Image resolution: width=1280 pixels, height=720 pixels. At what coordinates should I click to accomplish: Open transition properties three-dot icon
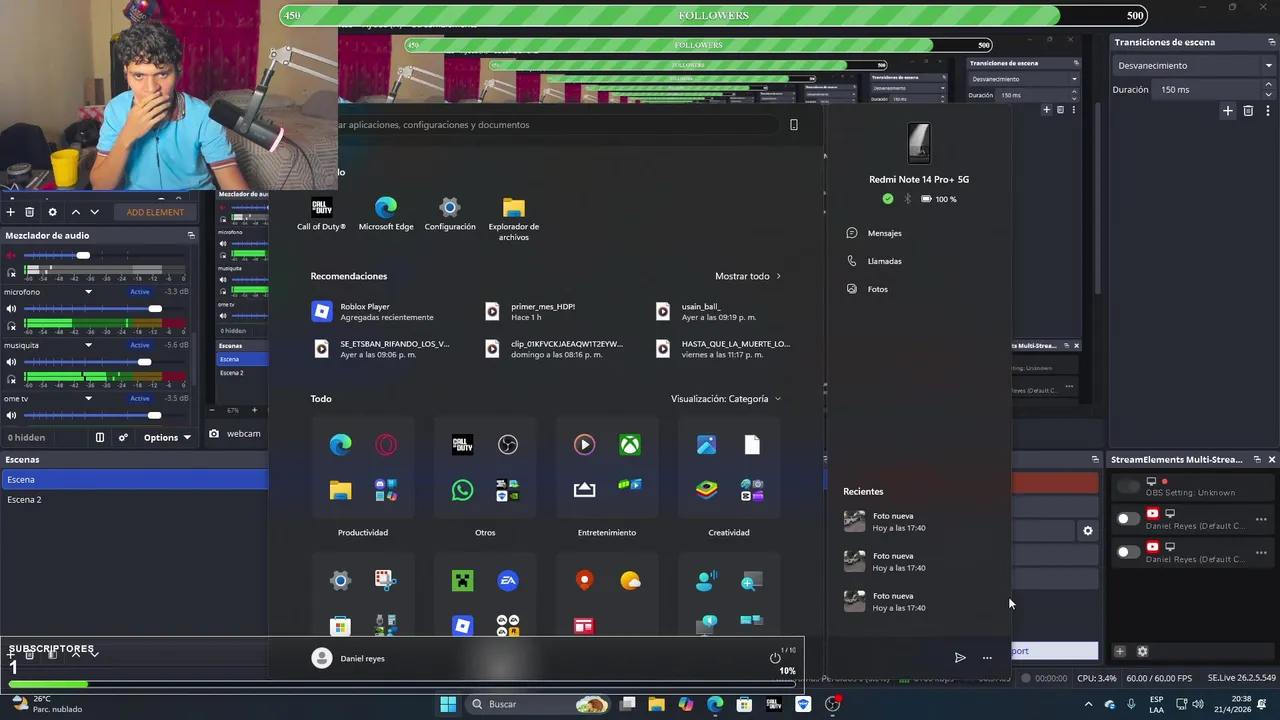[x=1268, y=111]
